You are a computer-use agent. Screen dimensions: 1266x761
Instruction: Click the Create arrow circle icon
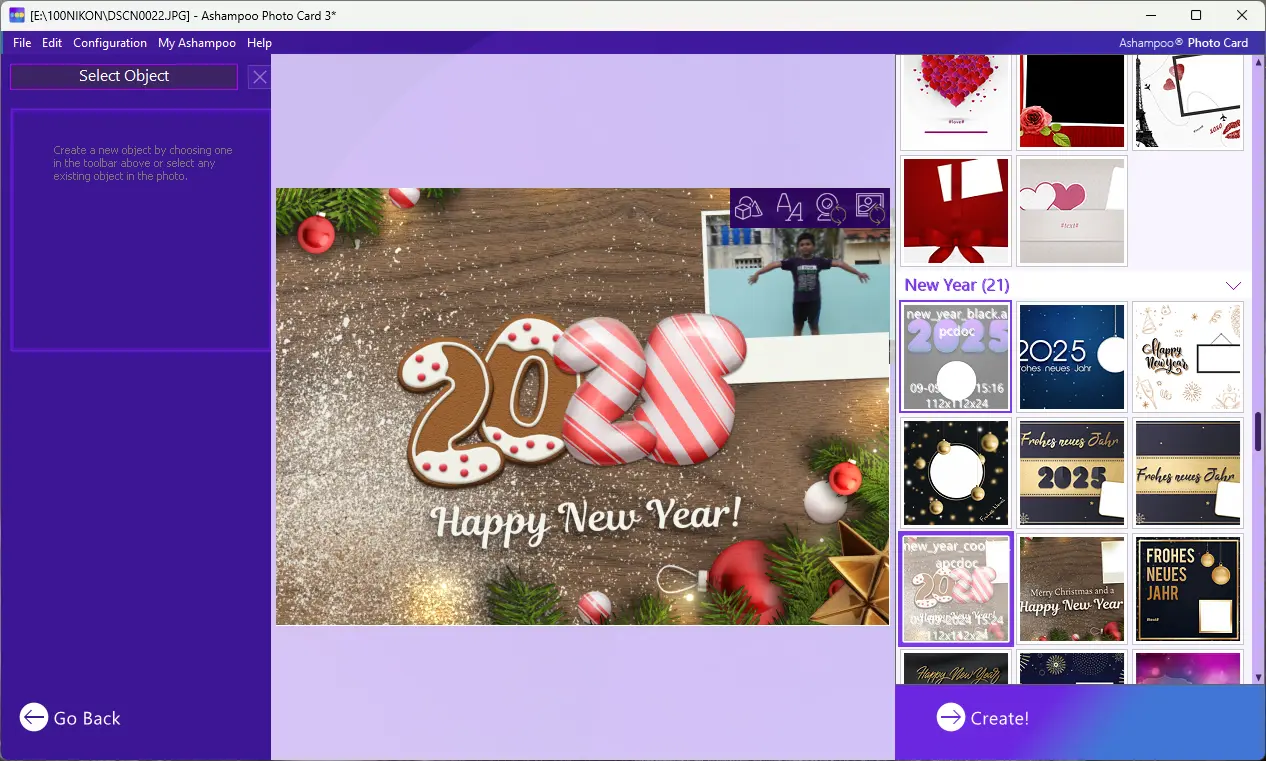(950, 717)
